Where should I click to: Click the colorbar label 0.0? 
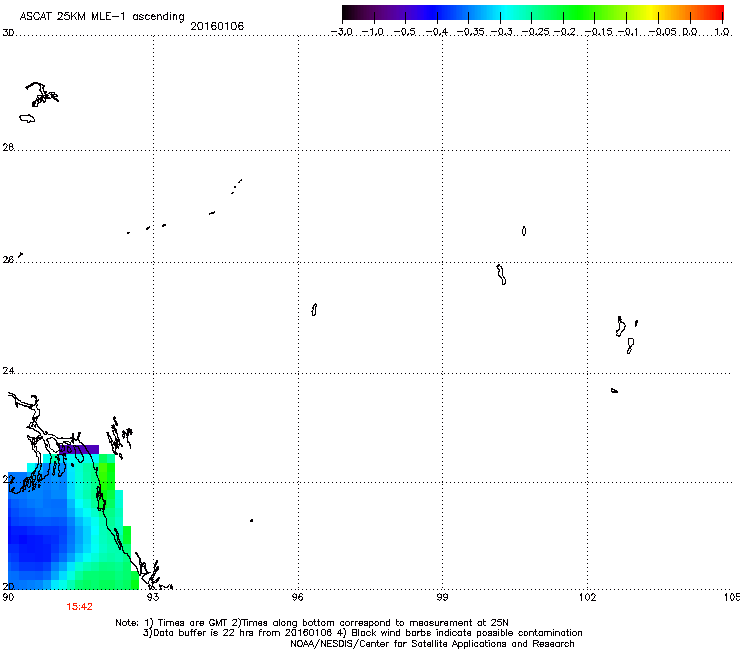(x=690, y=32)
